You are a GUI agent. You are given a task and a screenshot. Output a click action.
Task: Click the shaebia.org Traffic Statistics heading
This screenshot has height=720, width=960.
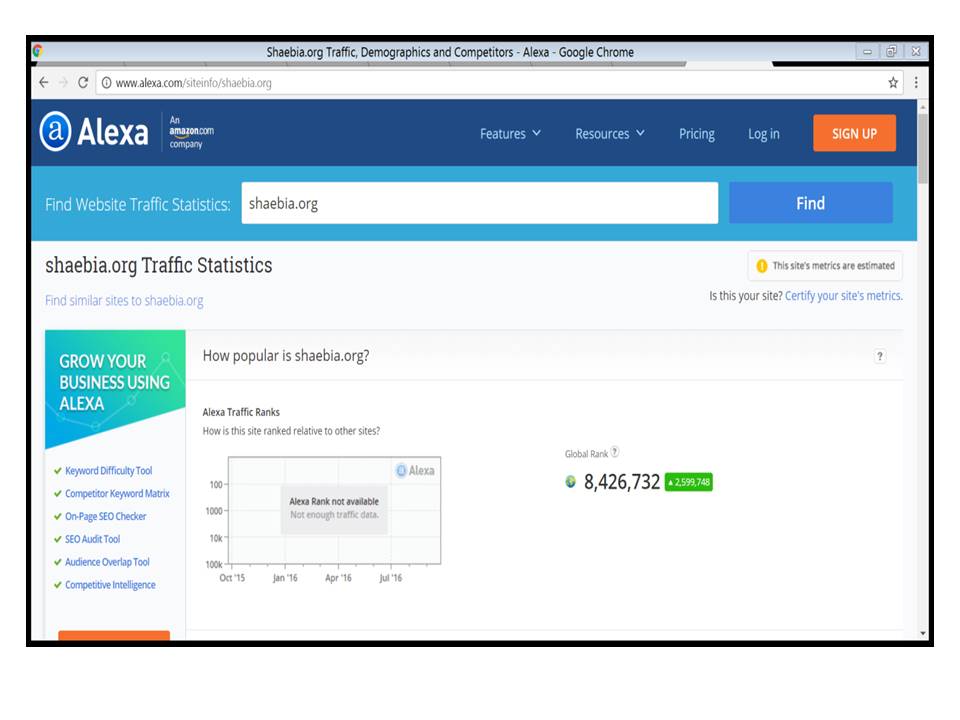[x=159, y=265]
